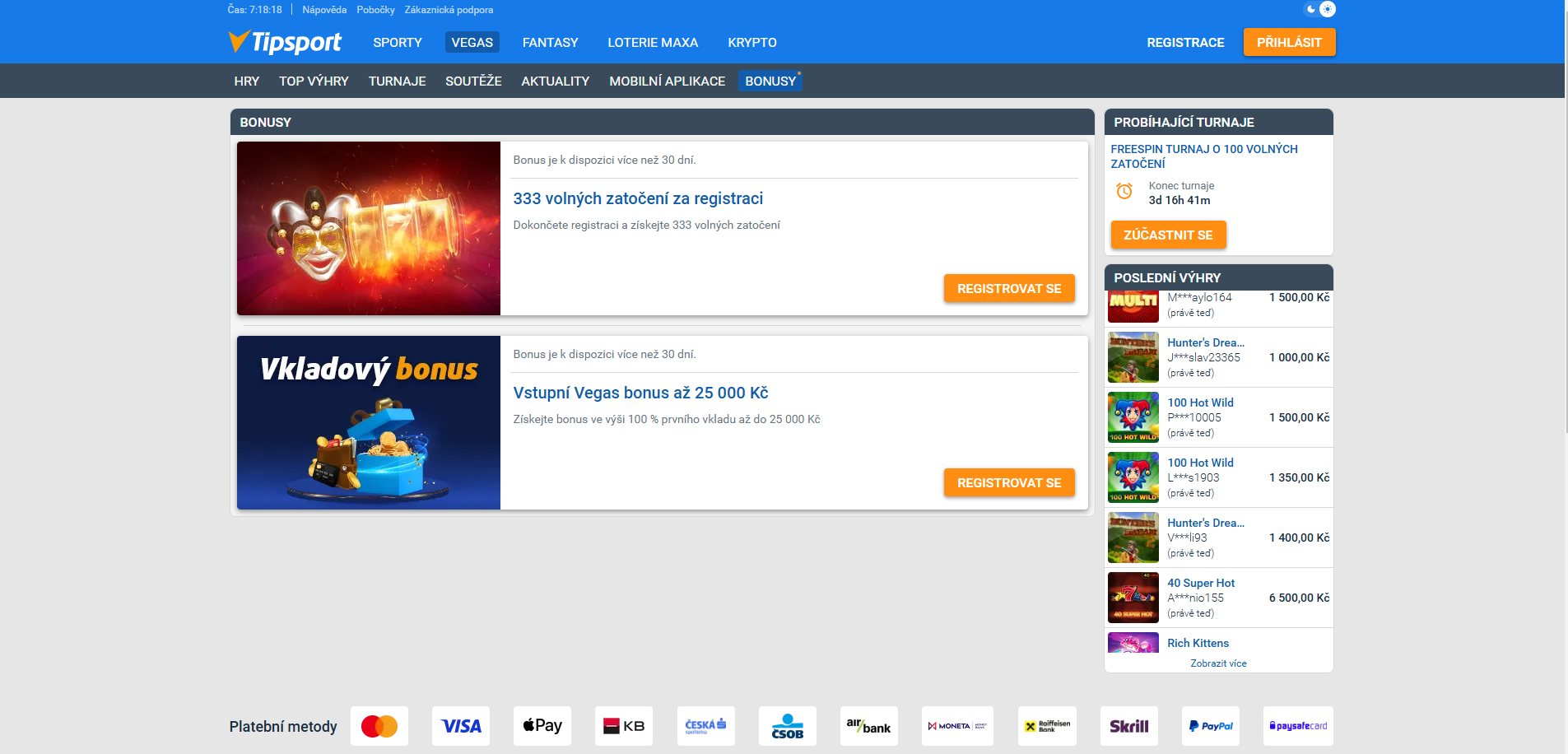Join the tournament with ZÚČASTNIT SE

click(x=1168, y=235)
